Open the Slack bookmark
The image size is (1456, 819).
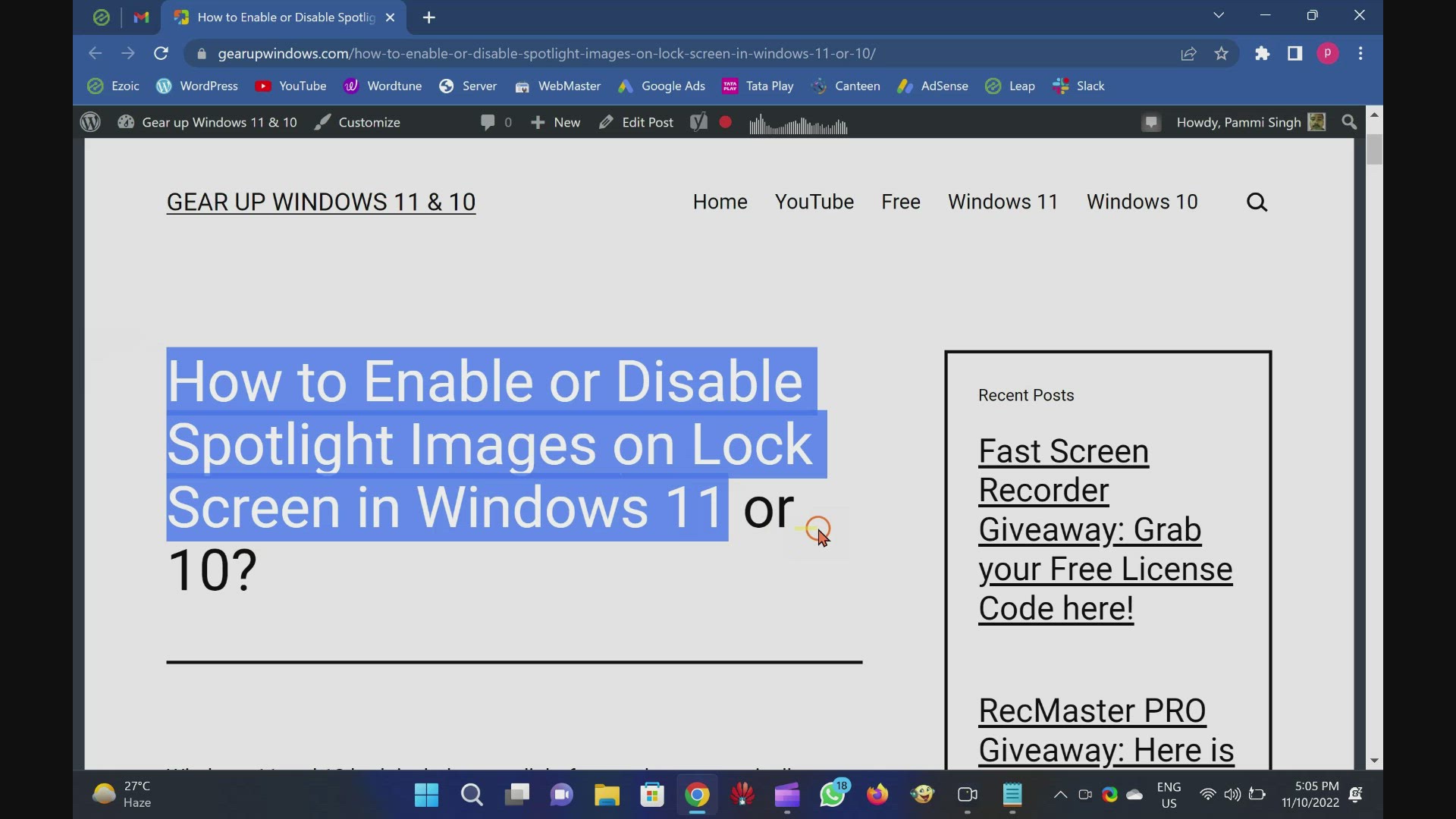point(1078,86)
